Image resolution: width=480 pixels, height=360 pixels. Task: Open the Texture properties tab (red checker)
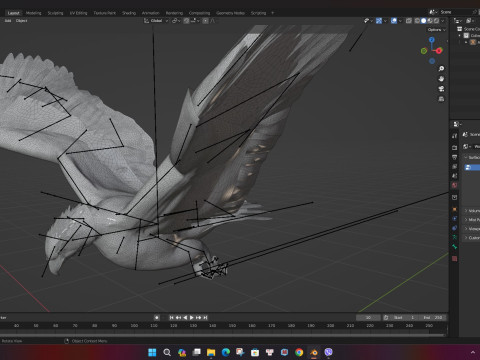coord(455,259)
